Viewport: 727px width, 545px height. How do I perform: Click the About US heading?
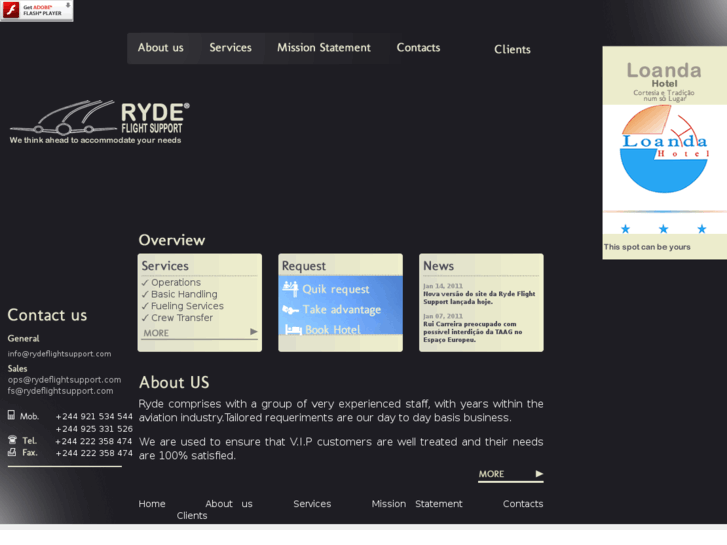pyautogui.click(x=174, y=383)
